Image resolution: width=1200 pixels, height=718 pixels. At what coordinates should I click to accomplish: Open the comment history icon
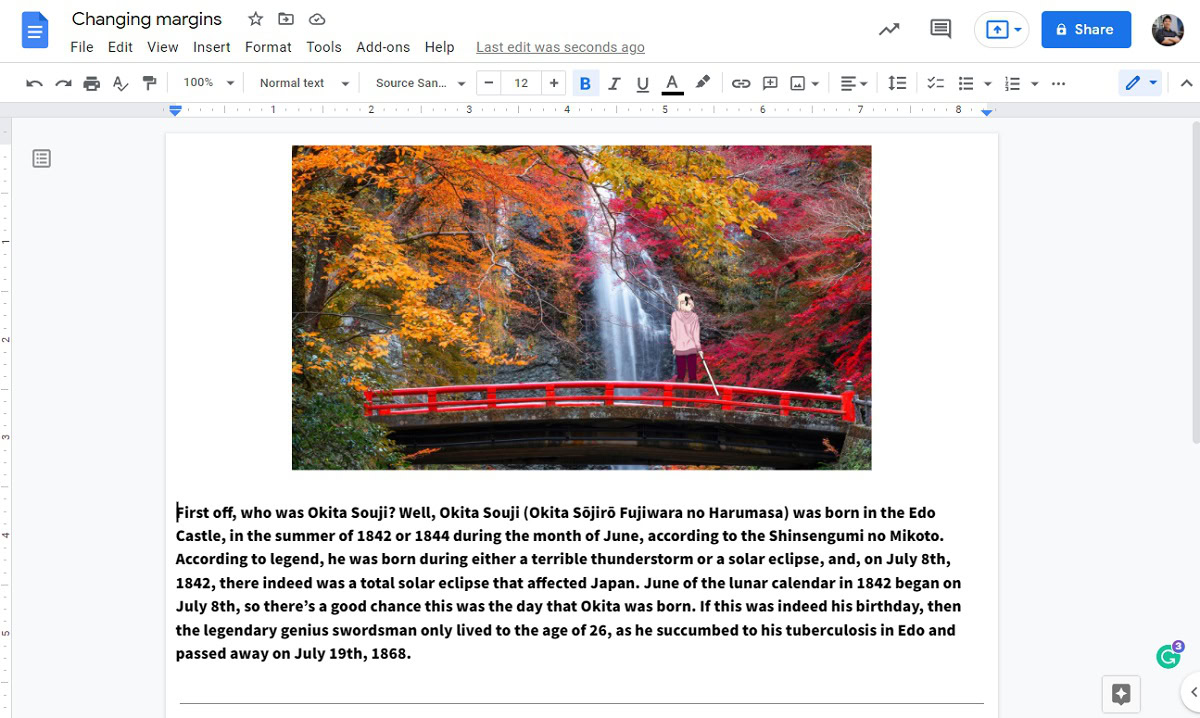tap(940, 29)
